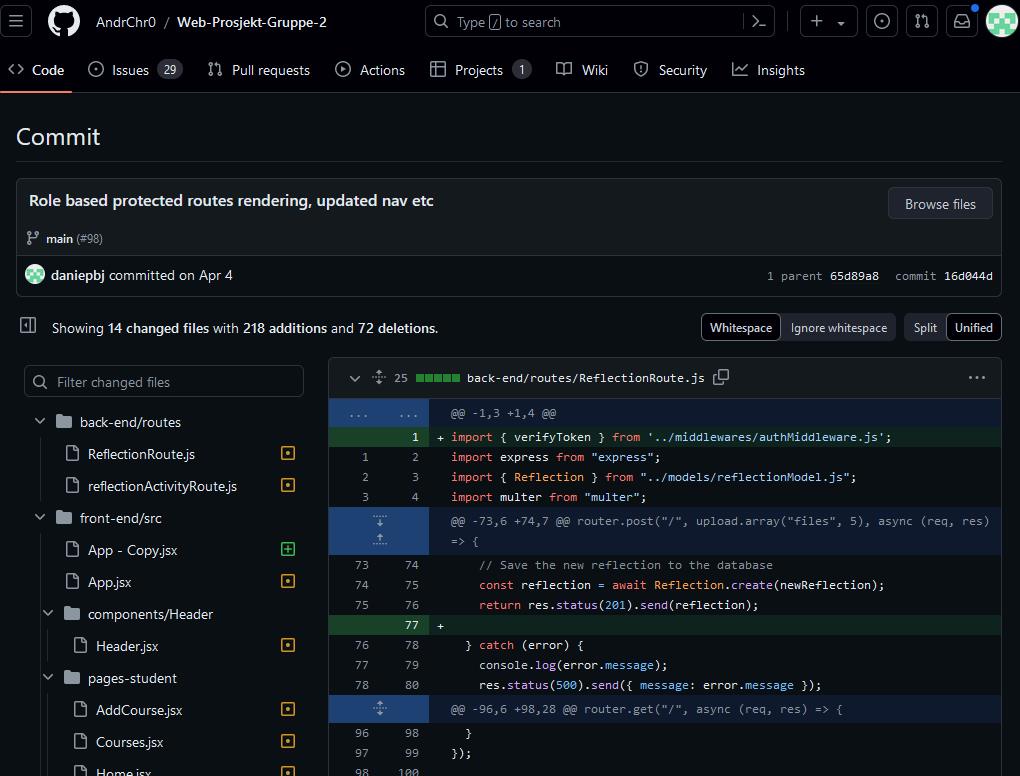
Task: Select Ignore whitespace option
Action: point(839,328)
